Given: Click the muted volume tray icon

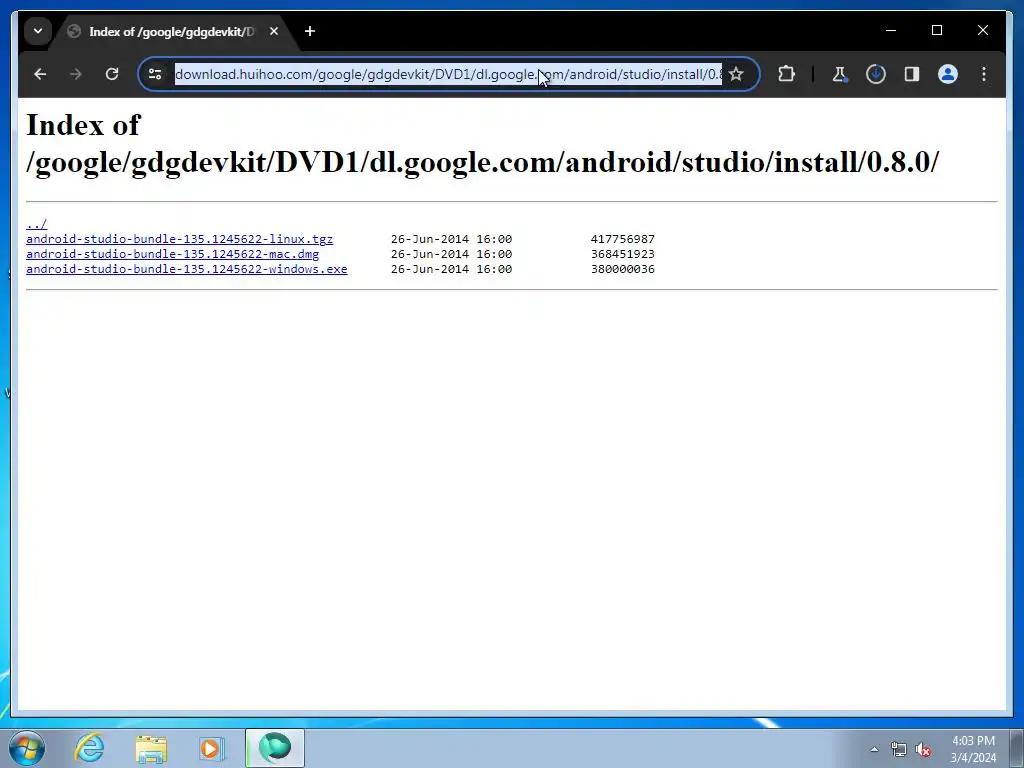Looking at the screenshot, I should [923, 749].
